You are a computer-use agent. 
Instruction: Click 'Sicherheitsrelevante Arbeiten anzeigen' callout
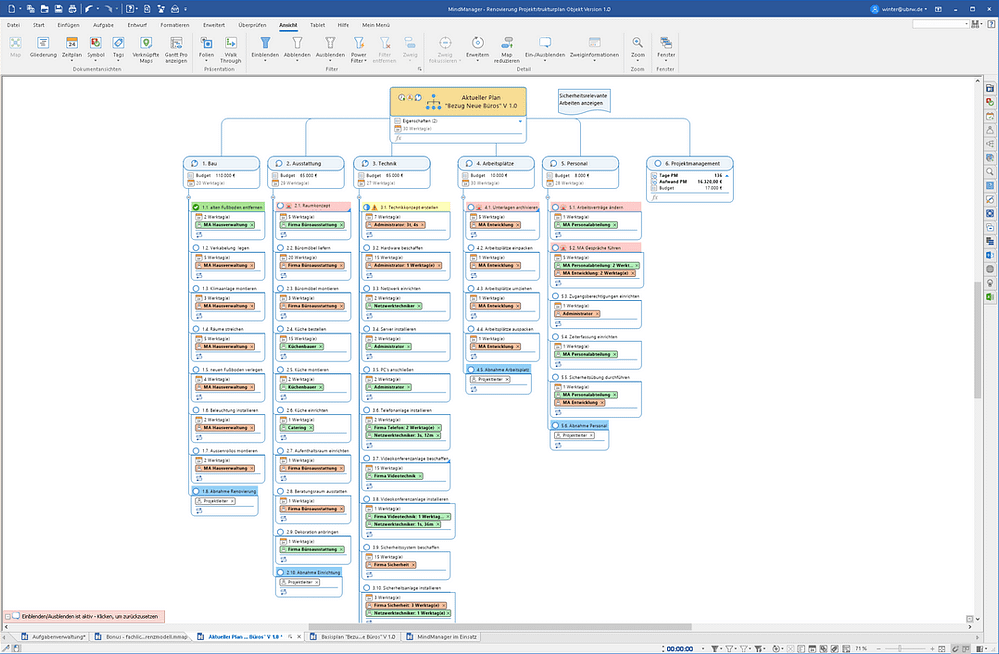pyautogui.click(x=583, y=100)
